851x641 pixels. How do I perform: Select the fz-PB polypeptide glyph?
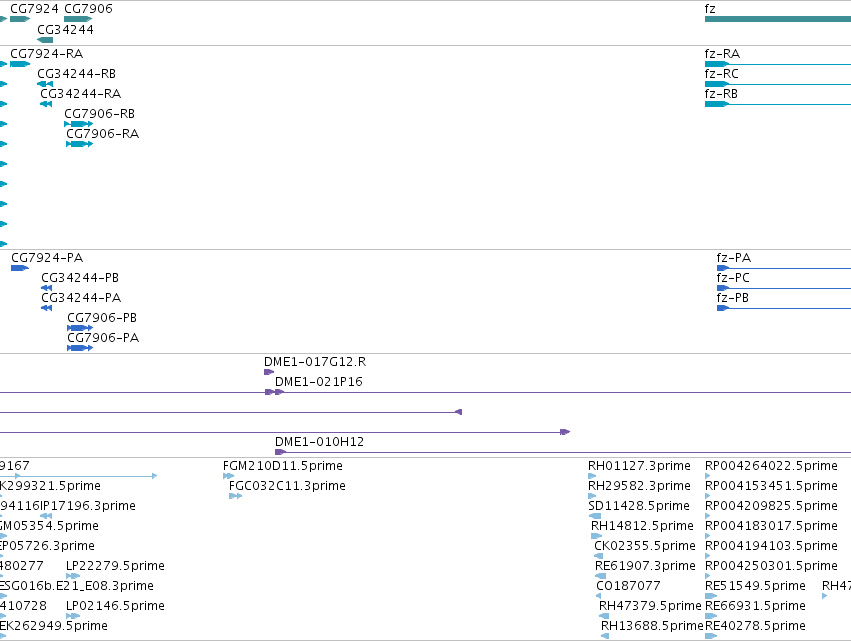pos(784,308)
